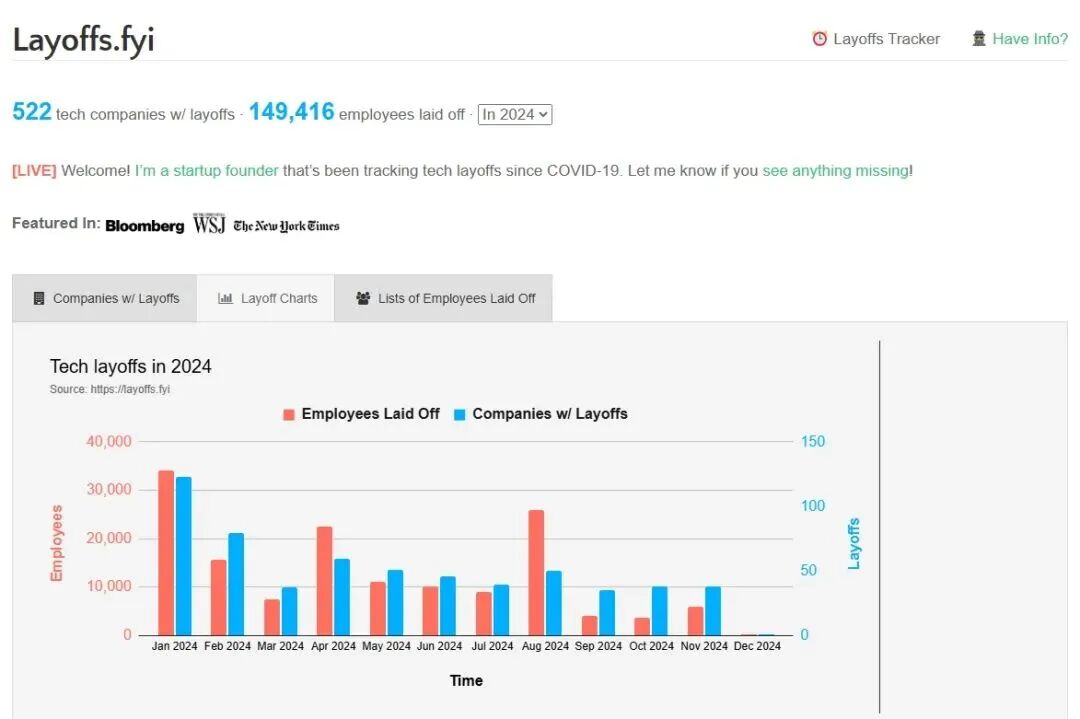Open the In 2024 year dropdown

515,114
